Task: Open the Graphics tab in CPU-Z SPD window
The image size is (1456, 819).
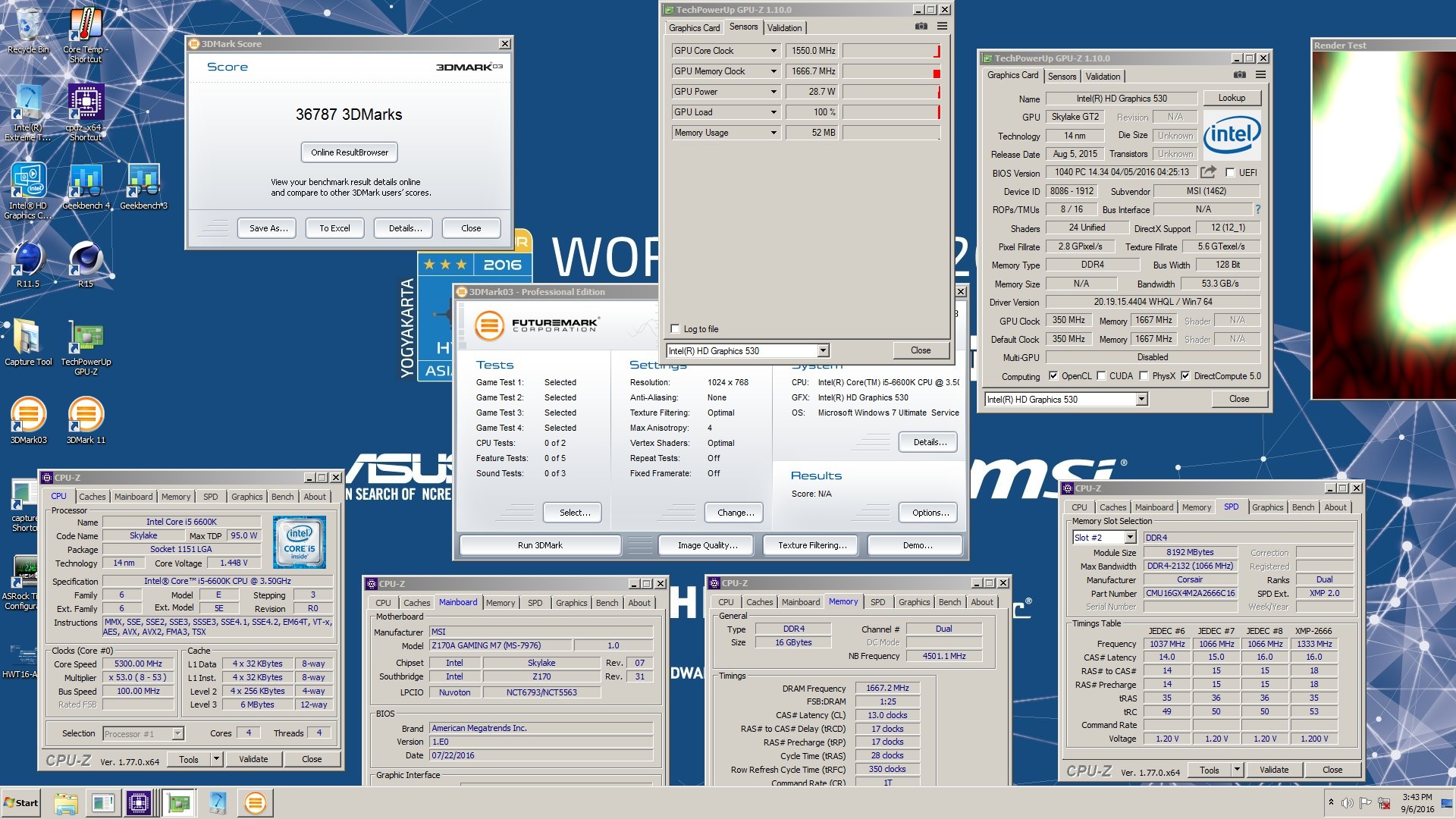Action: [x=1267, y=507]
